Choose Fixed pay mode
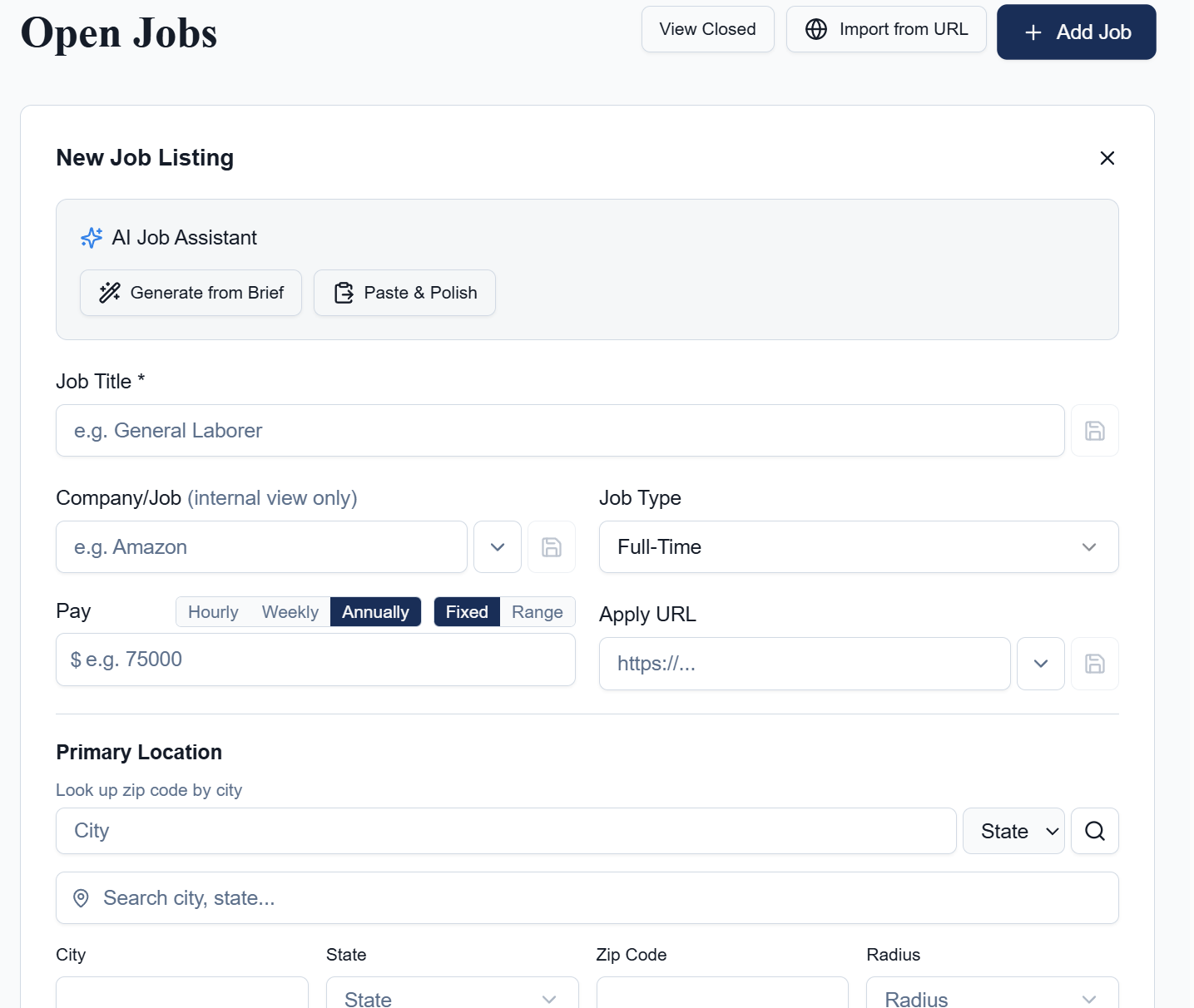1194x1008 pixels. coord(467,612)
